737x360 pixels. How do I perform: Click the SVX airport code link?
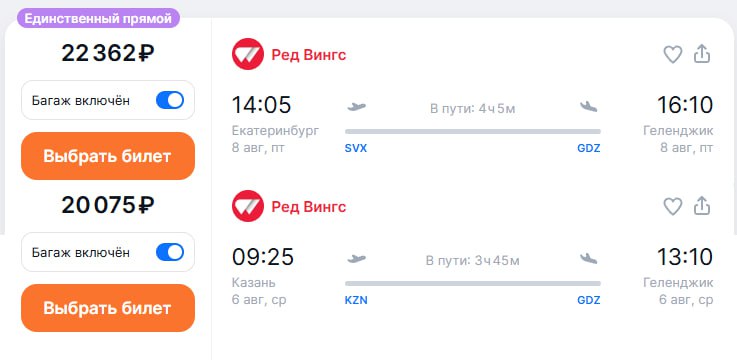(x=356, y=149)
